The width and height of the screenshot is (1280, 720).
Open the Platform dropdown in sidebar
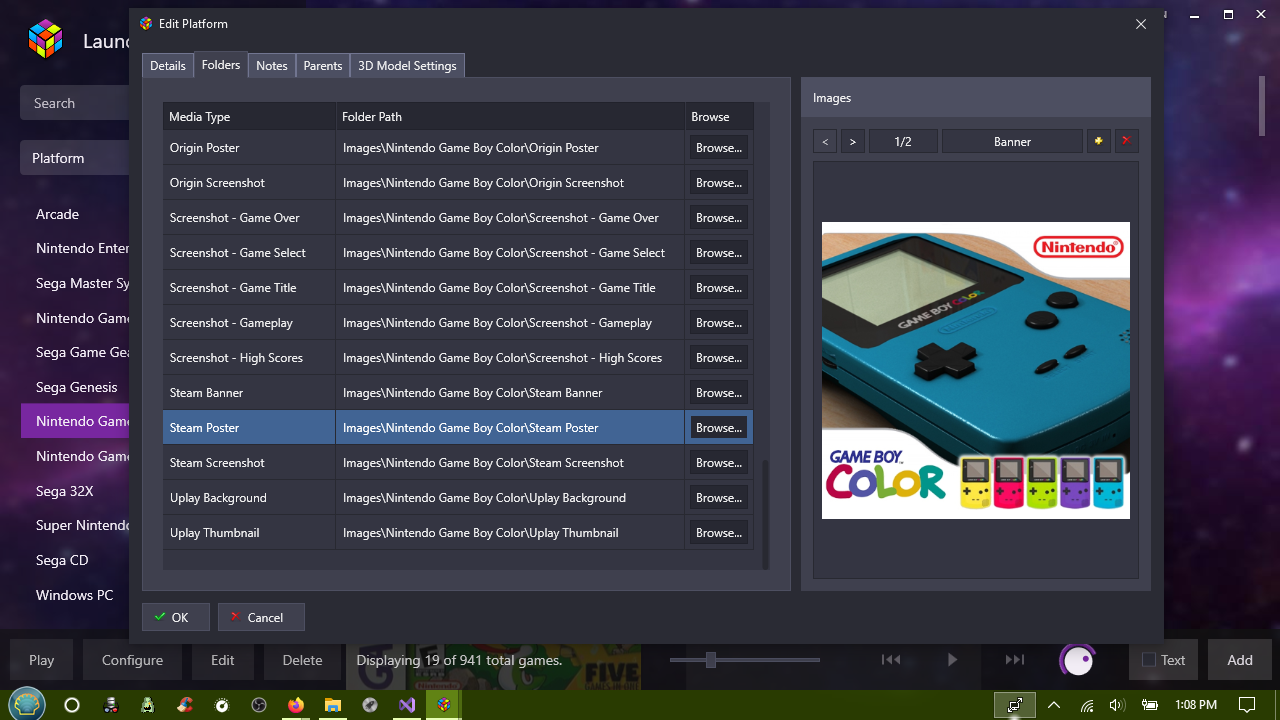pyautogui.click(x=74, y=158)
